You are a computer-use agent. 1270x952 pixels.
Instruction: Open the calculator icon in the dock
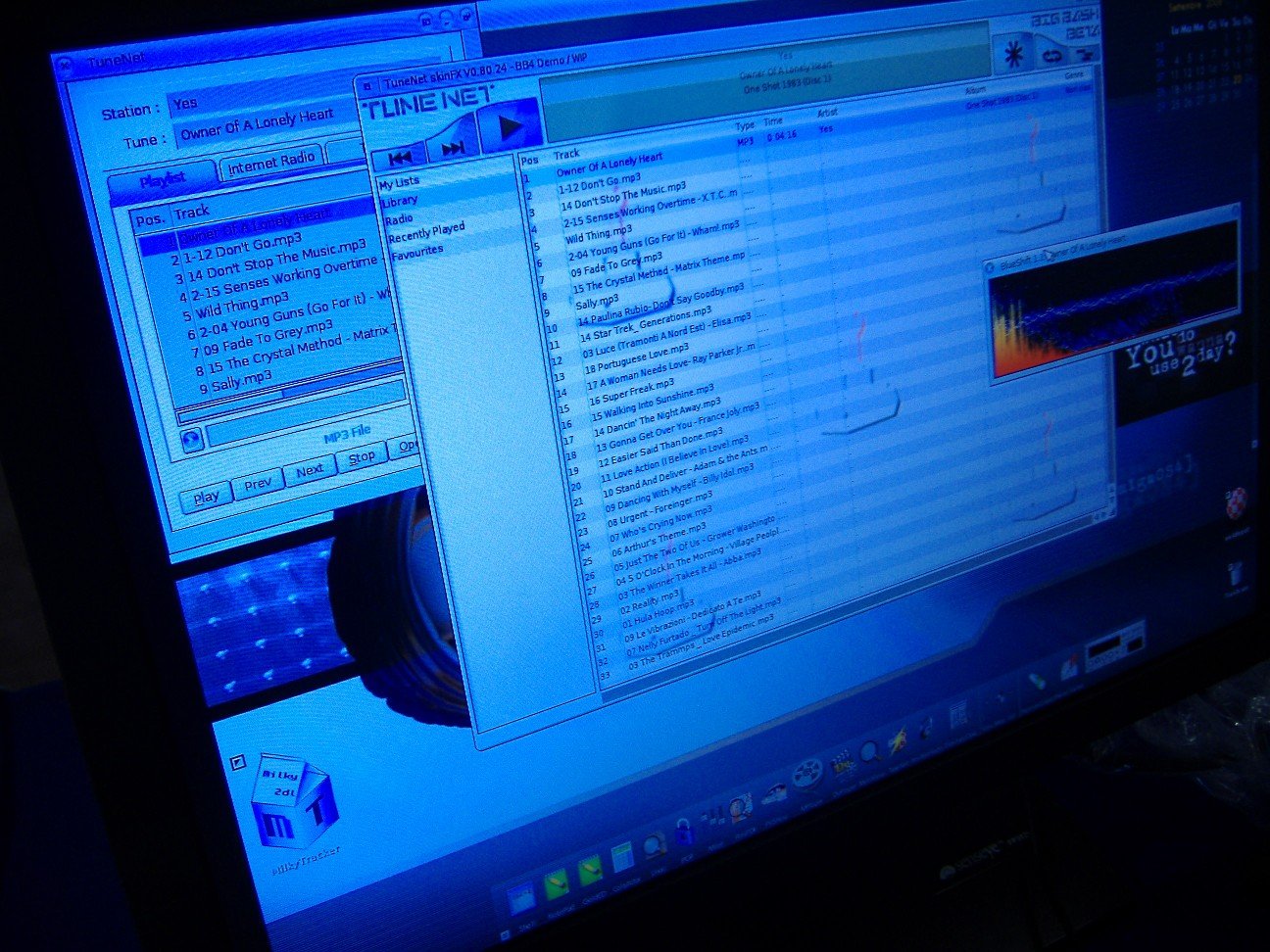(x=621, y=859)
